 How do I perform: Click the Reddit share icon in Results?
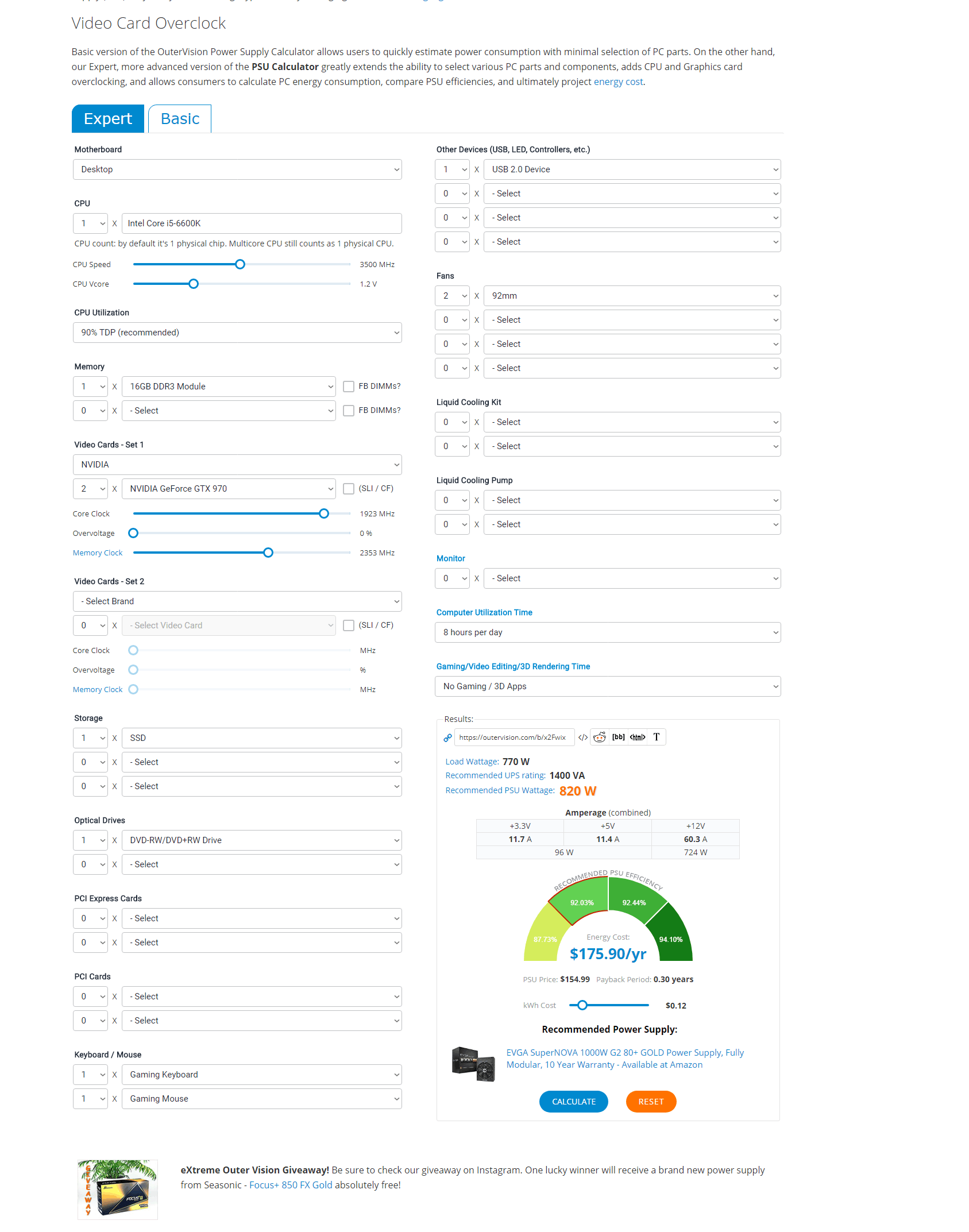[600, 737]
